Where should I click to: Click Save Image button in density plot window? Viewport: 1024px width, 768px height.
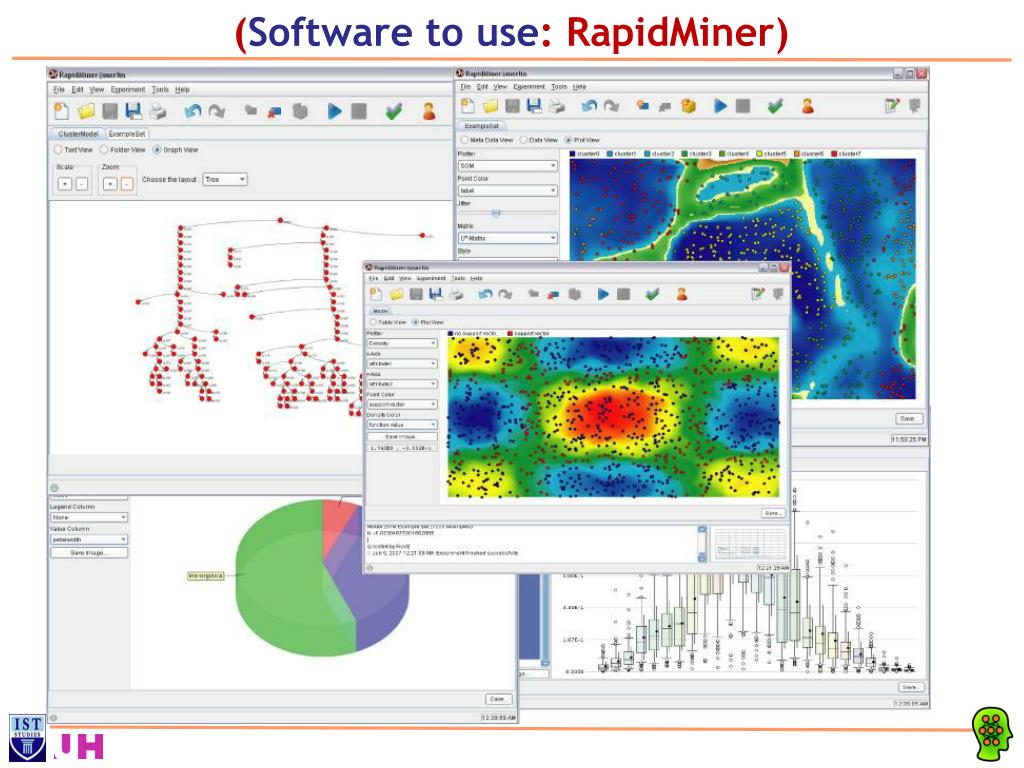[402, 436]
